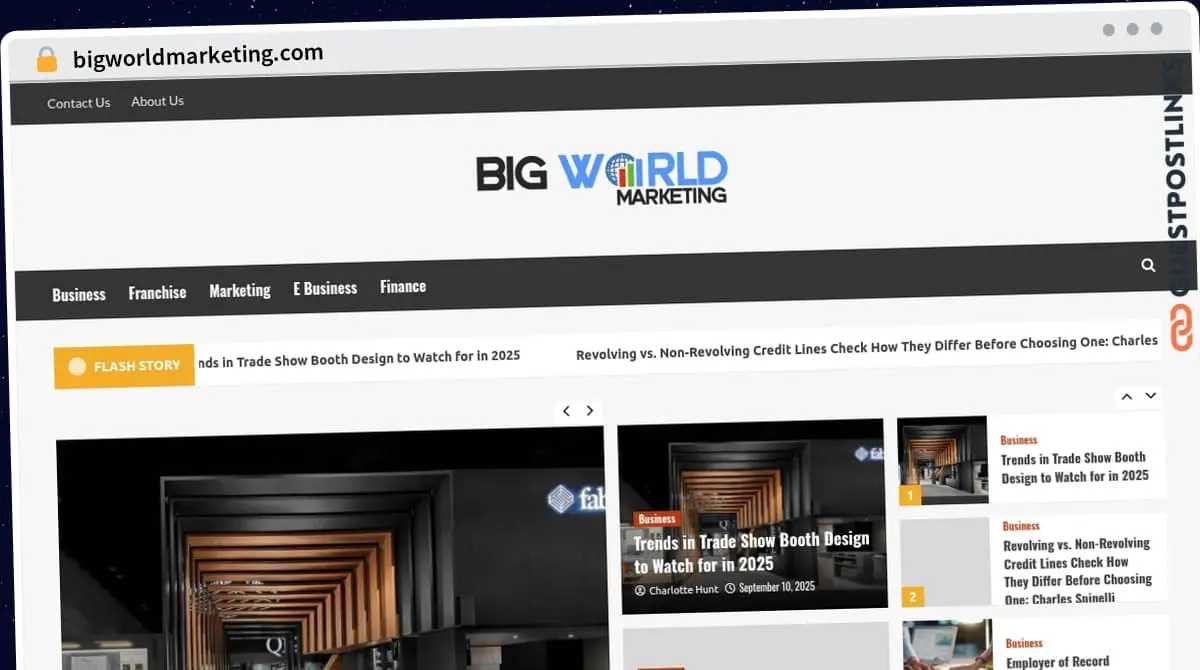The image size is (1200, 670).
Task: Open sidebar article Revolving vs. Non-Revolving Credit Lines
Action: coord(1078,571)
